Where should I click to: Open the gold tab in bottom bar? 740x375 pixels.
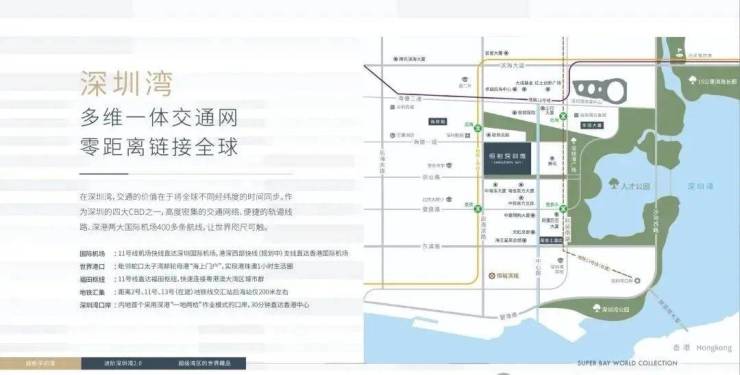point(40,363)
